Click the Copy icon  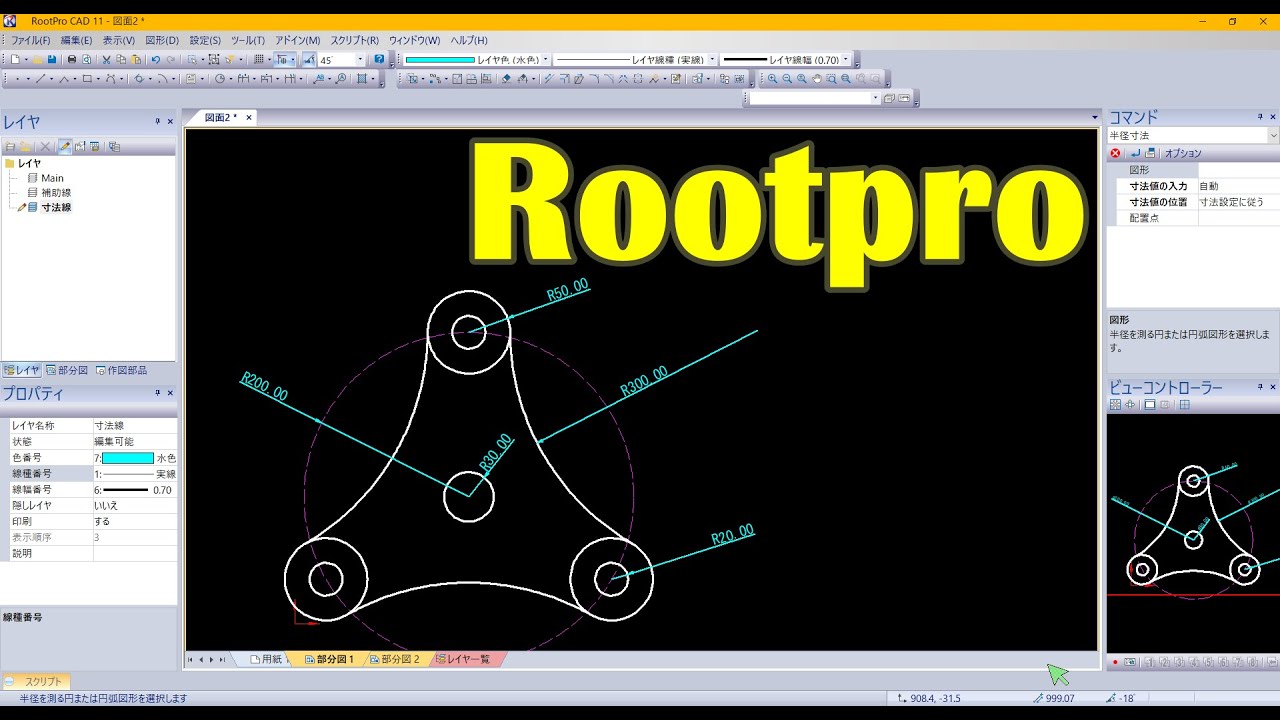coord(121,59)
